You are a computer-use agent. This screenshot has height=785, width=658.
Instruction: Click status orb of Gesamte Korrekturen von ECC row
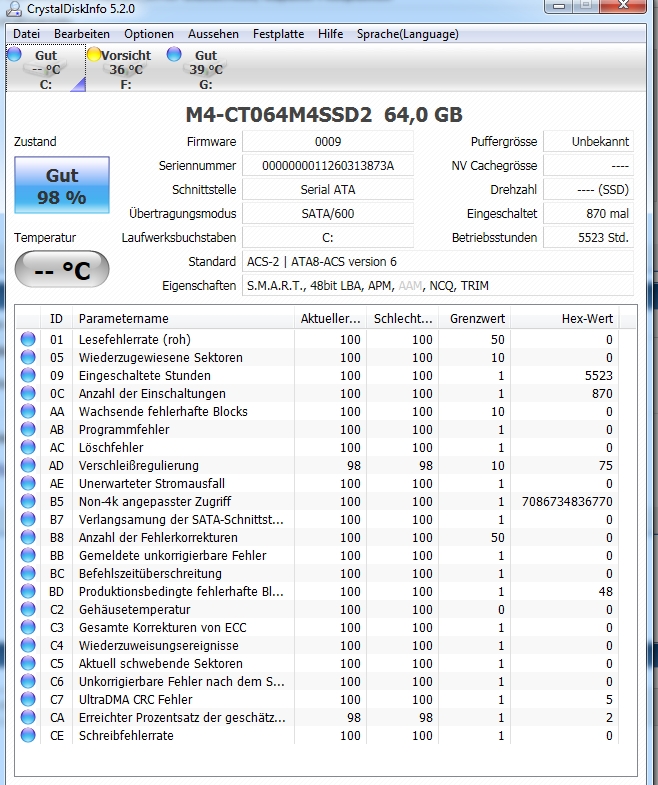pos(28,627)
